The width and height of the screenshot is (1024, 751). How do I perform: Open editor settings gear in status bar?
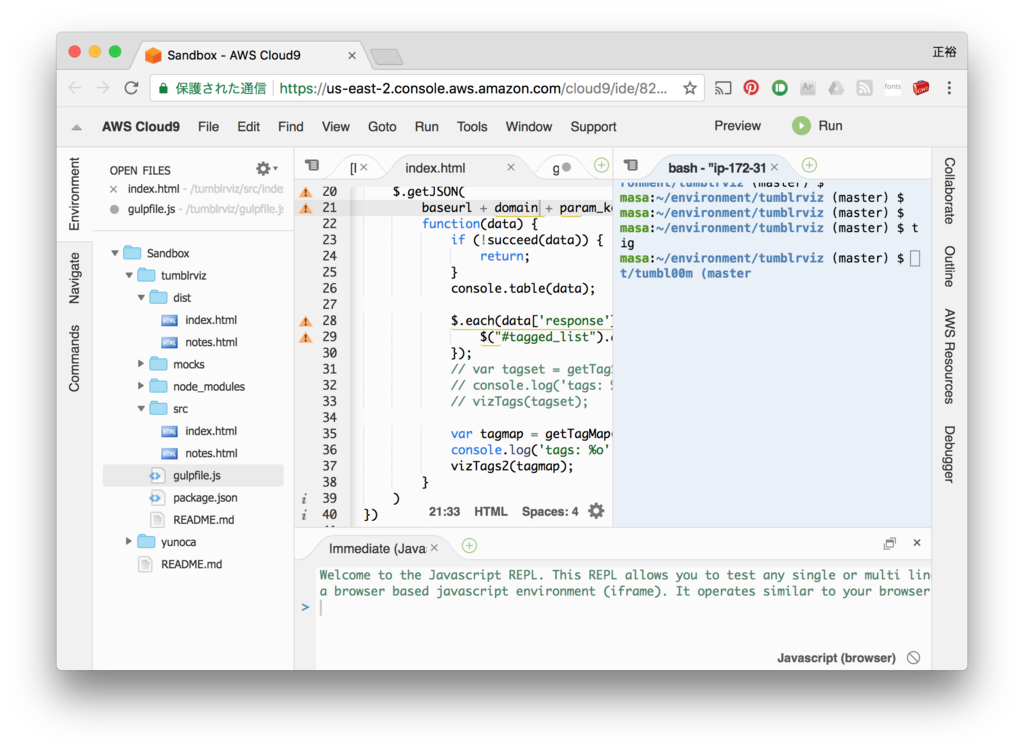[x=596, y=511]
